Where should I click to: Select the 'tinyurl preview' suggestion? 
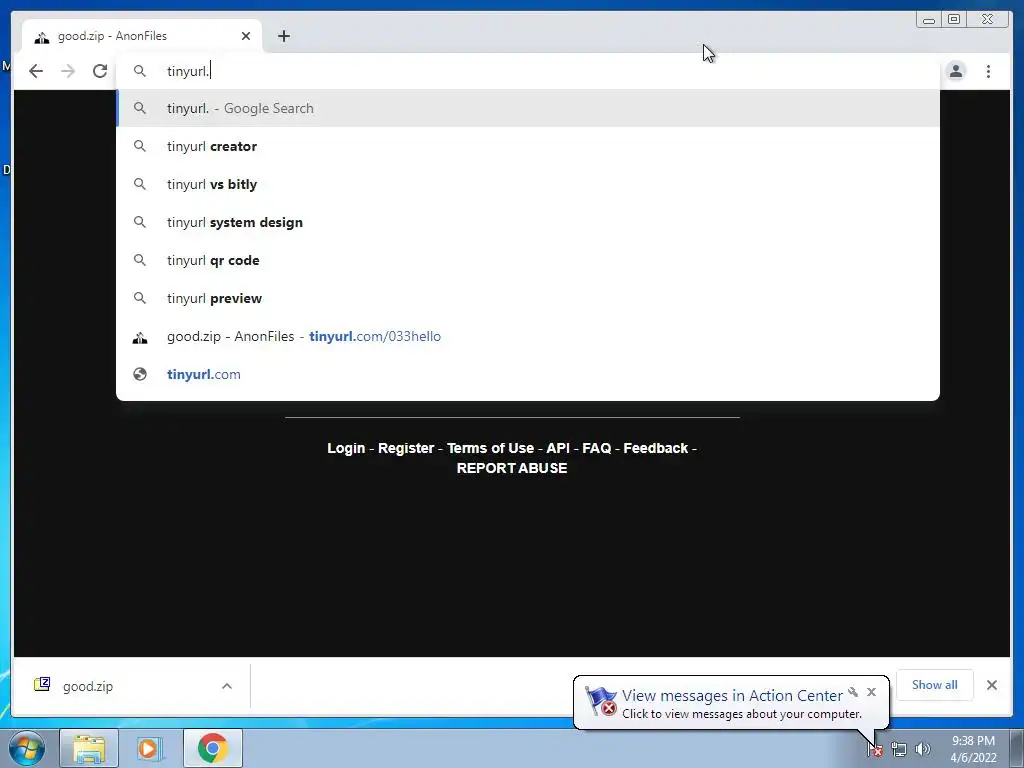point(528,298)
